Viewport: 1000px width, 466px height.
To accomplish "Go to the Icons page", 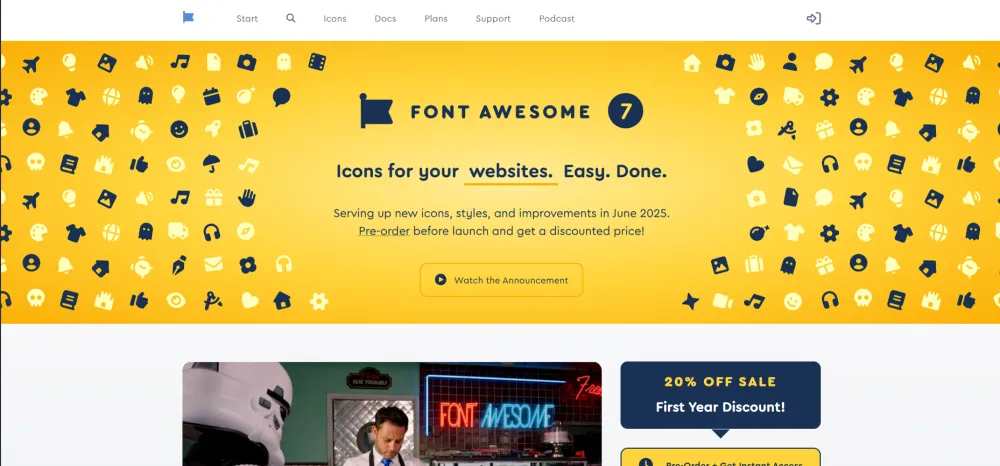I will pos(335,18).
